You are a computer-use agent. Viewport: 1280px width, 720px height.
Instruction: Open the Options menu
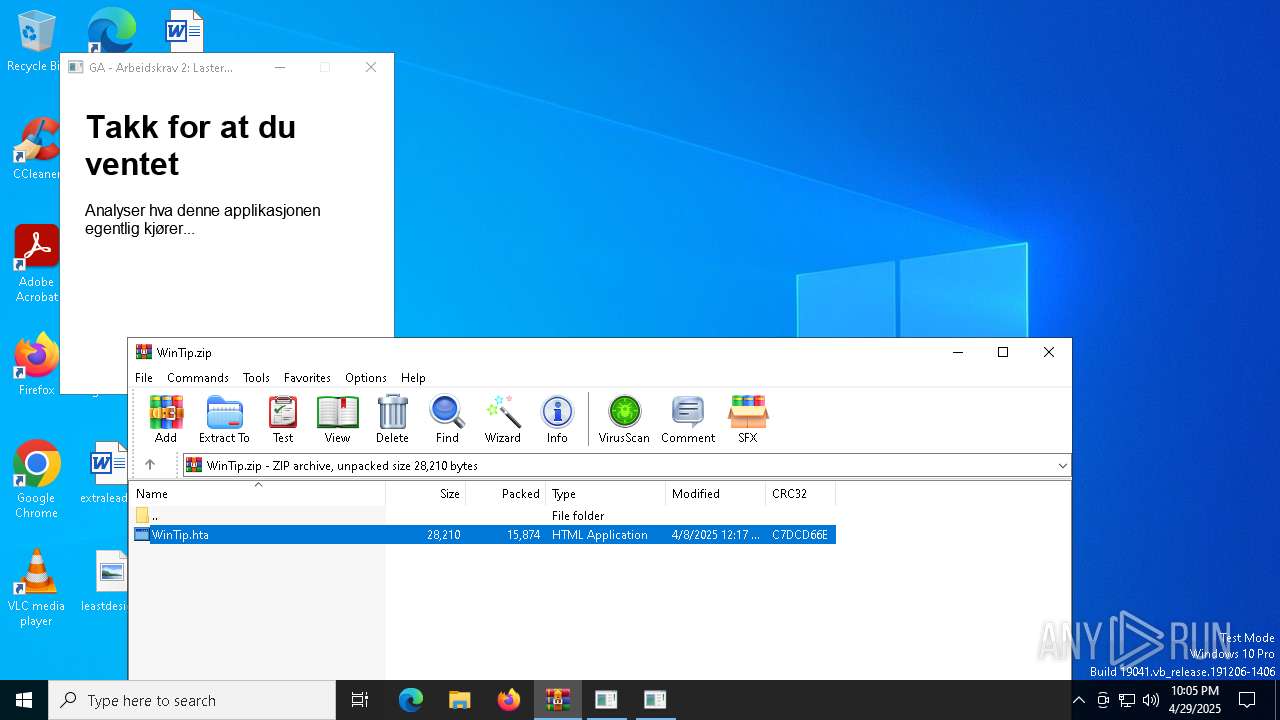[366, 378]
